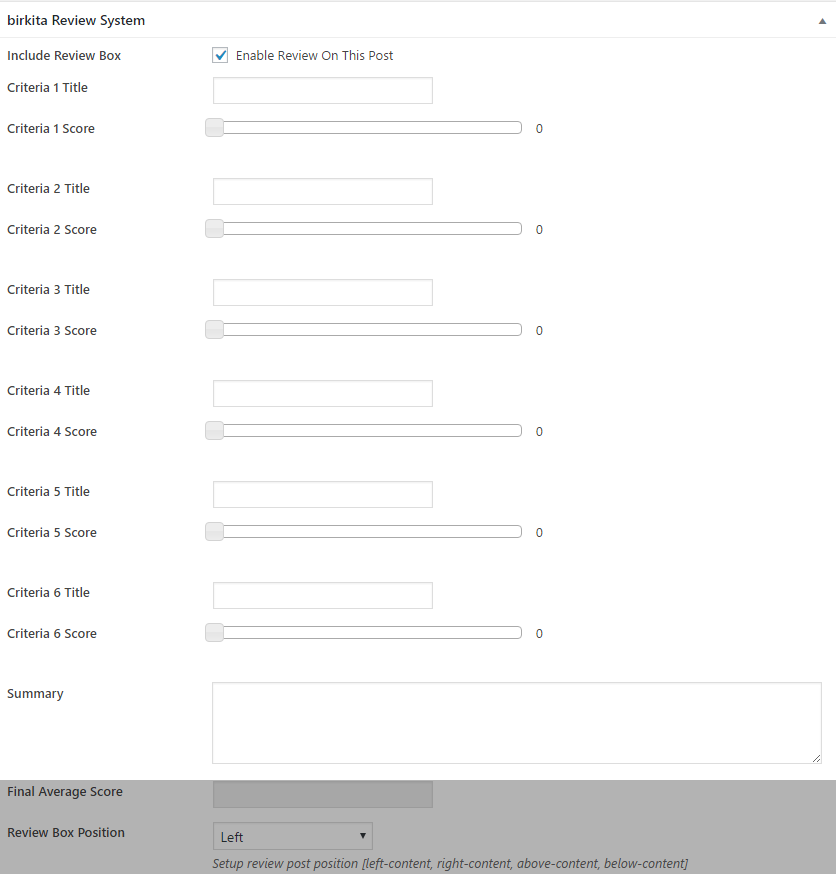Screen dimensions: 836x874
Task: Click the Criteria 6 Score slider handle
Action: click(x=214, y=633)
